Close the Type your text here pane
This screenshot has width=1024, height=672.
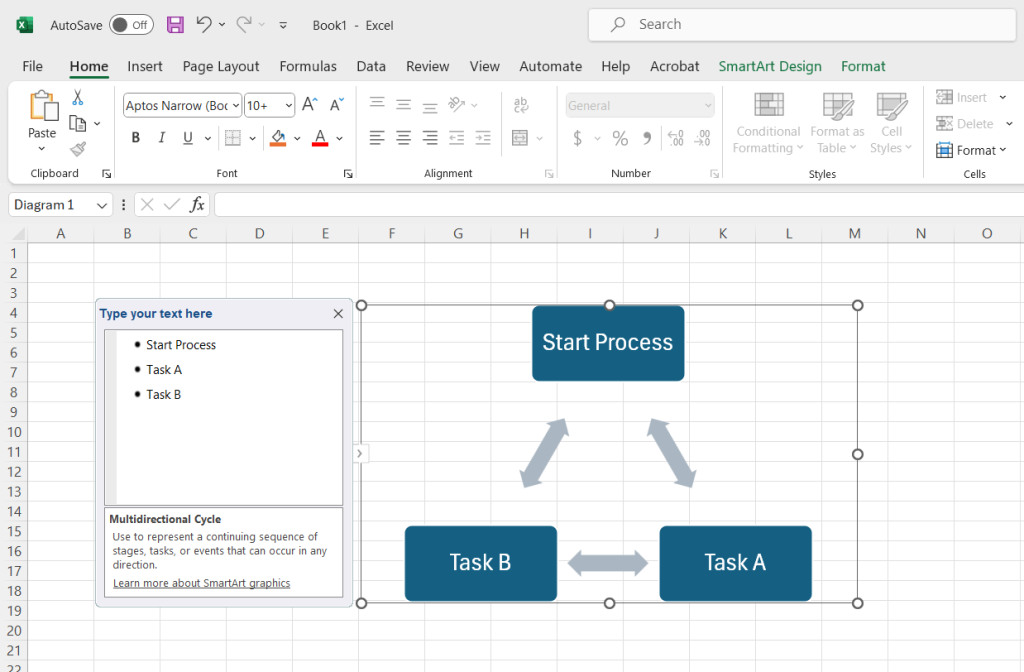coord(338,313)
